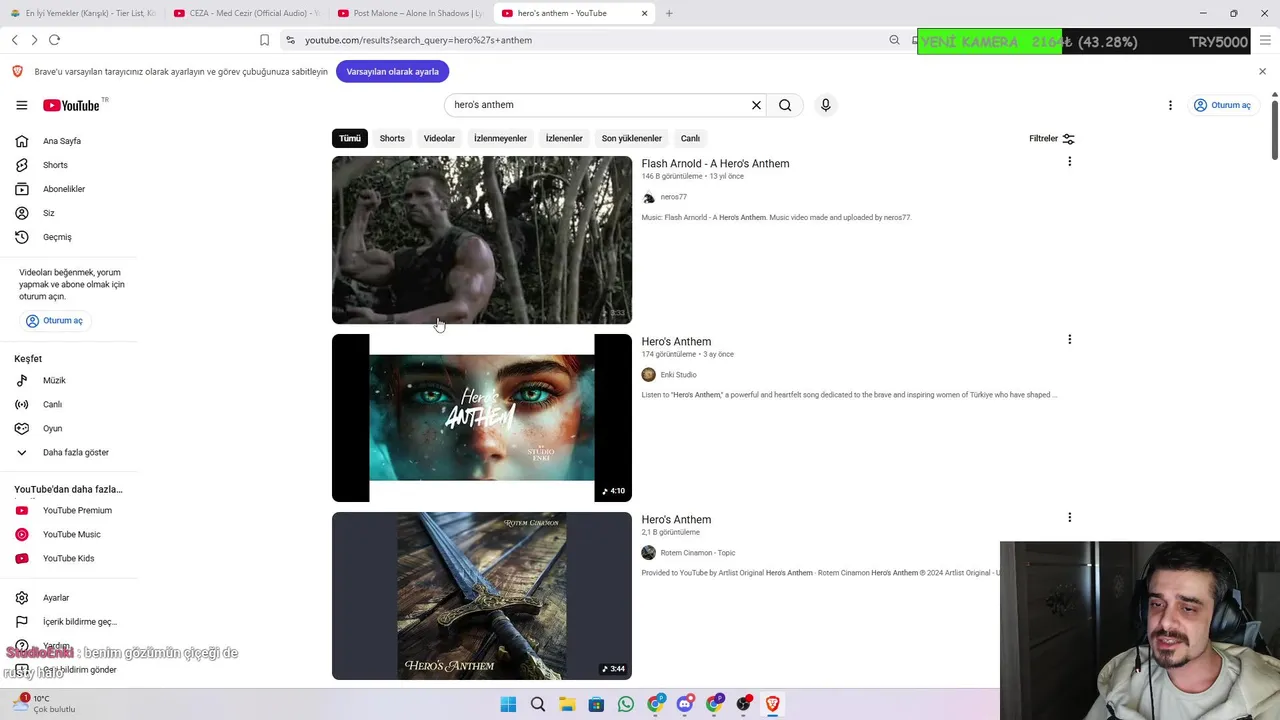Open Brave browser main menu
Image resolution: width=1280 pixels, height=720 pixels.
click(1265, 40)
